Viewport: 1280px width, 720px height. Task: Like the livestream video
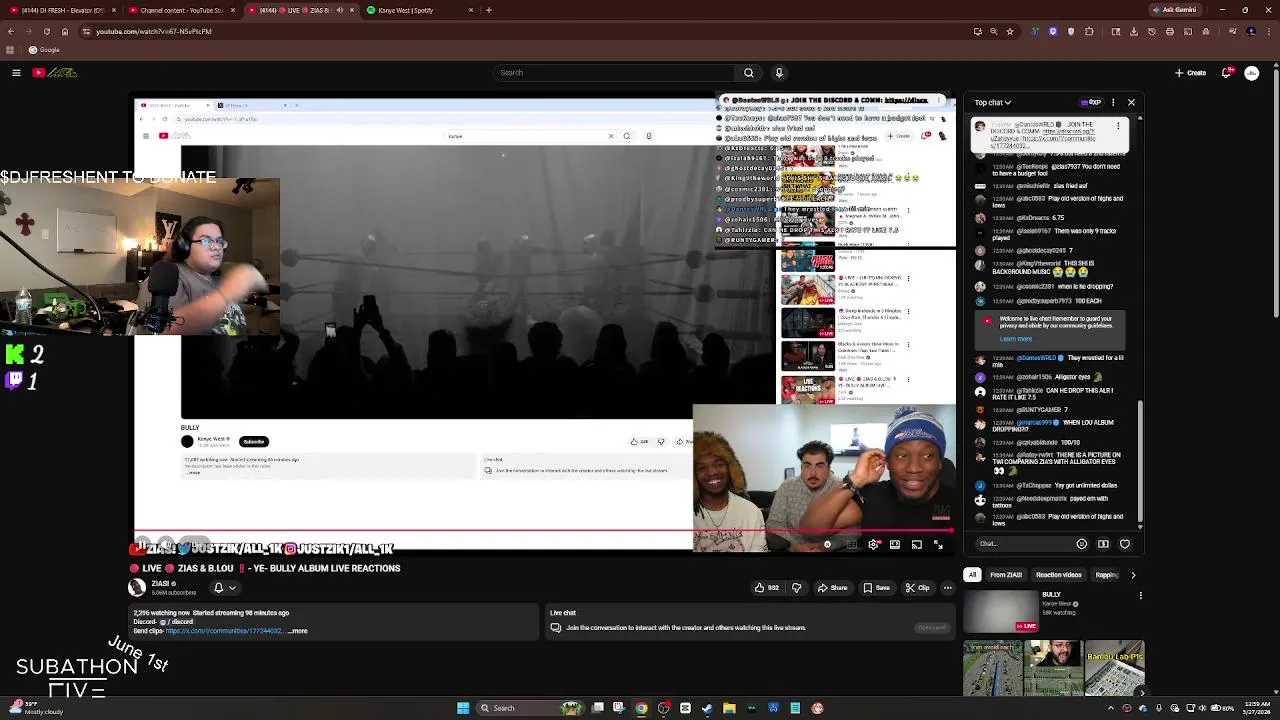pos(768,588)
